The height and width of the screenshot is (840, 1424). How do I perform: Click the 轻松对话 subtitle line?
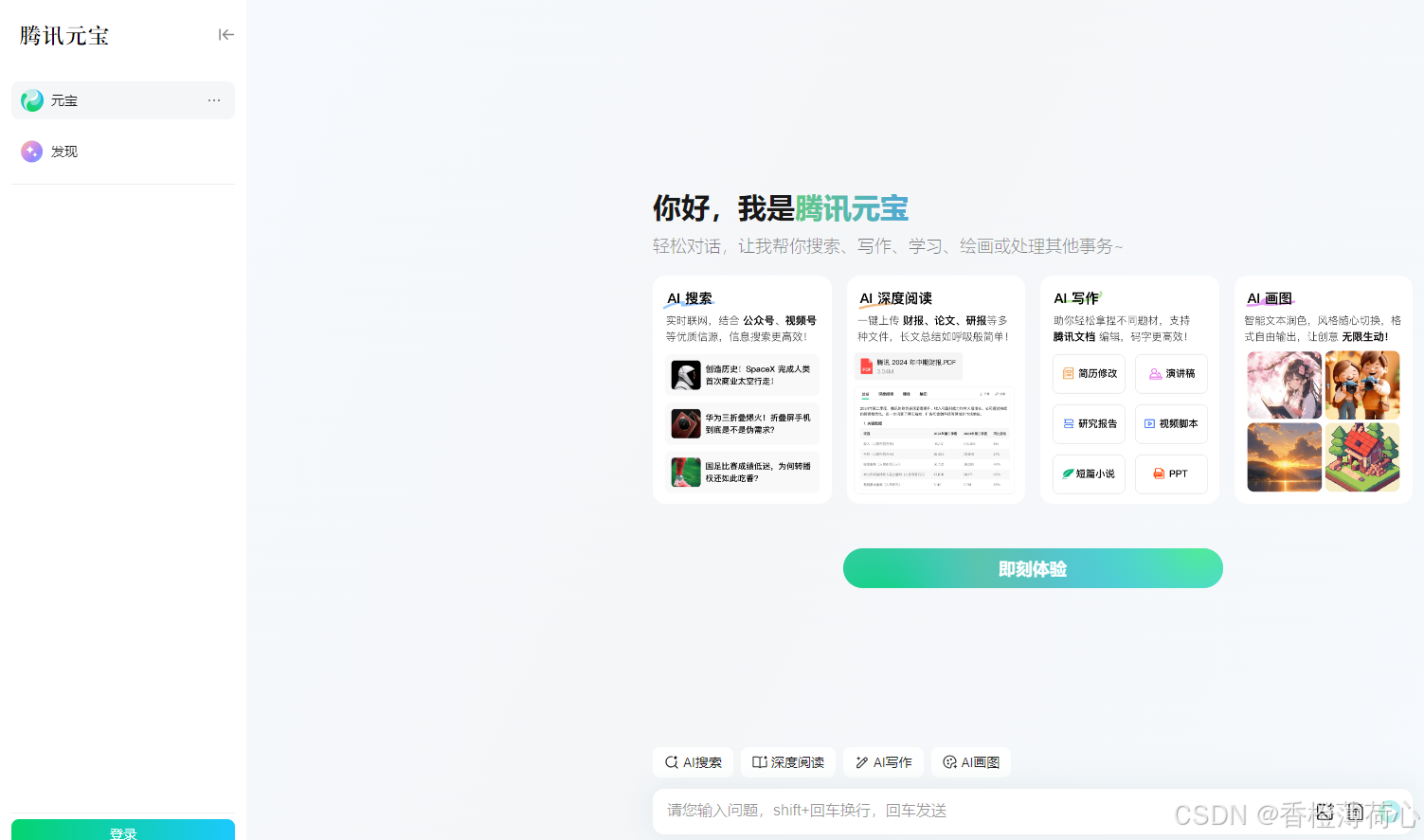(888, 246)
